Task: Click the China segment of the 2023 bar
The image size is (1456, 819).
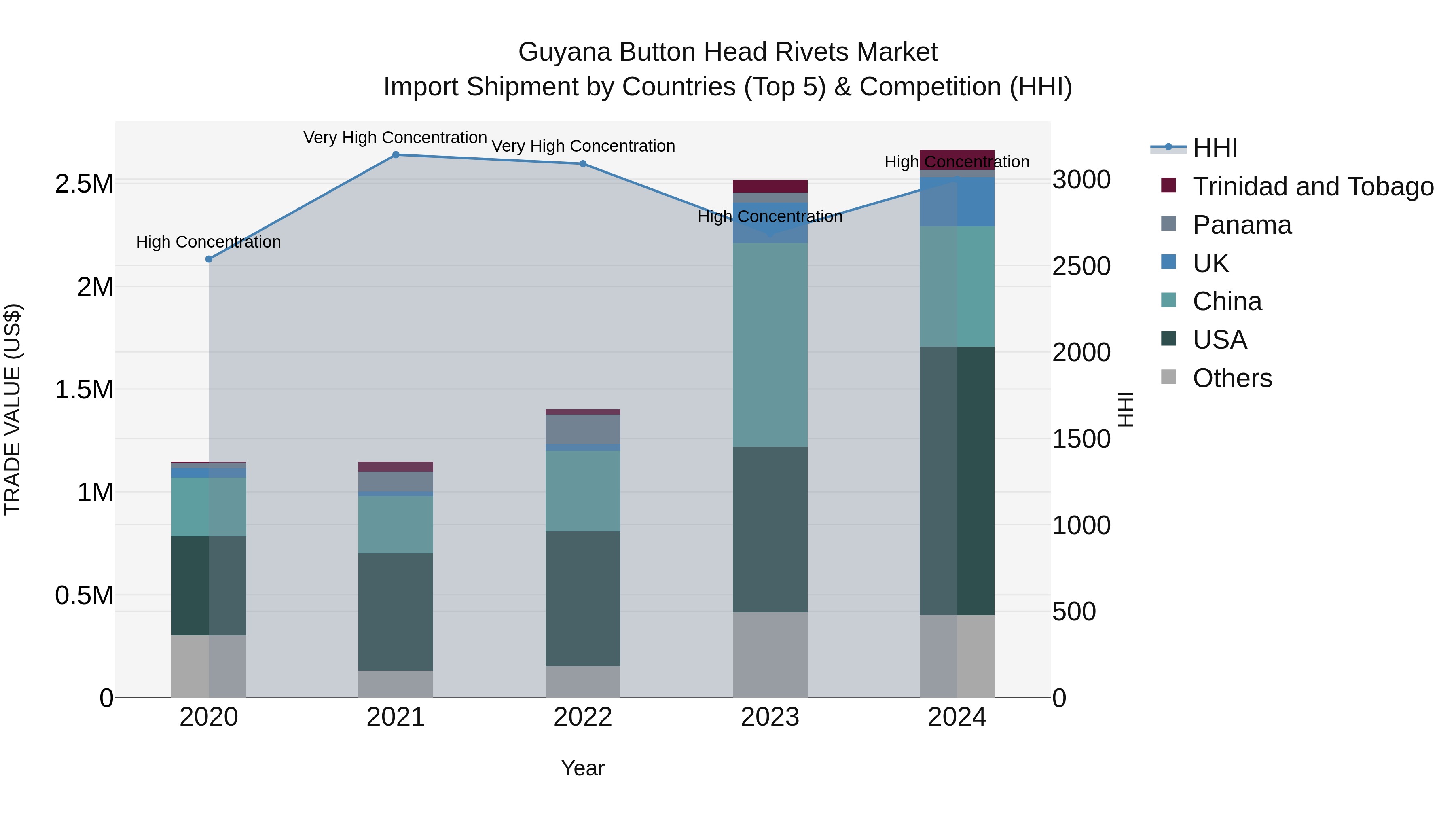Action: 770,345
